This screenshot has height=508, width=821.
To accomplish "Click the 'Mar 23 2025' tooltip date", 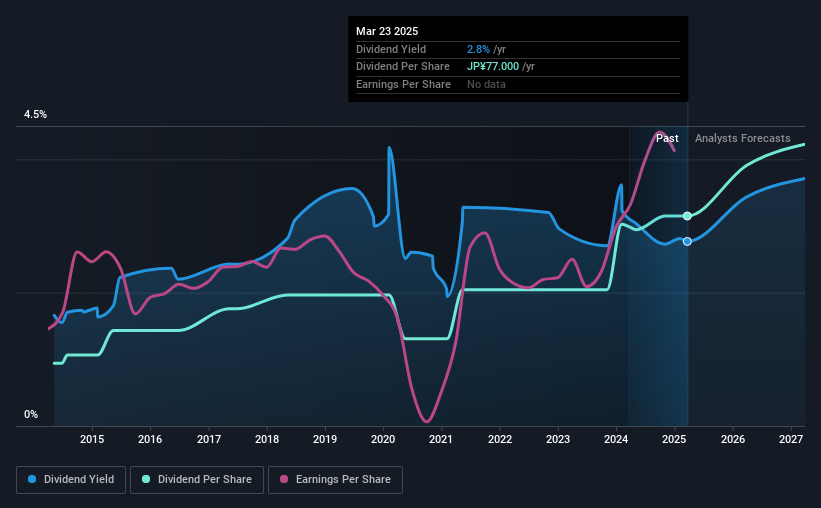I will pyautogui.click(x=387, y=31).
